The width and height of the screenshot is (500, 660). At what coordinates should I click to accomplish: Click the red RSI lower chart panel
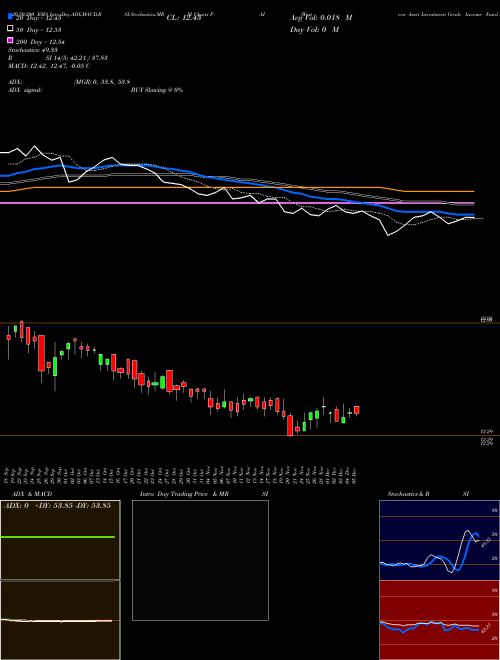(439, 620)
